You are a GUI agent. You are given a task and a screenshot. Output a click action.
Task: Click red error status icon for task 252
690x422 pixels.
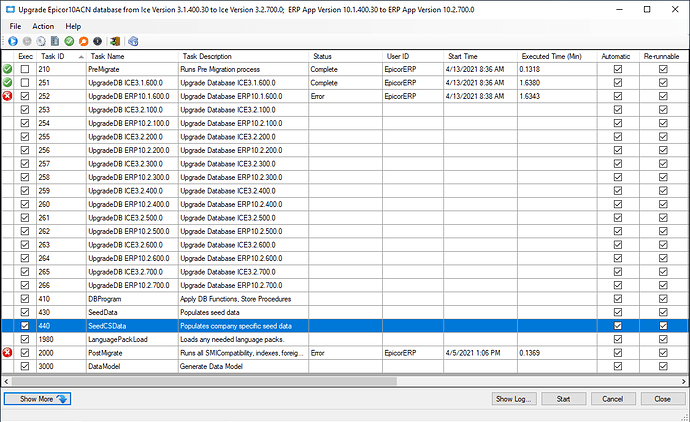click(x=7, y=96)
